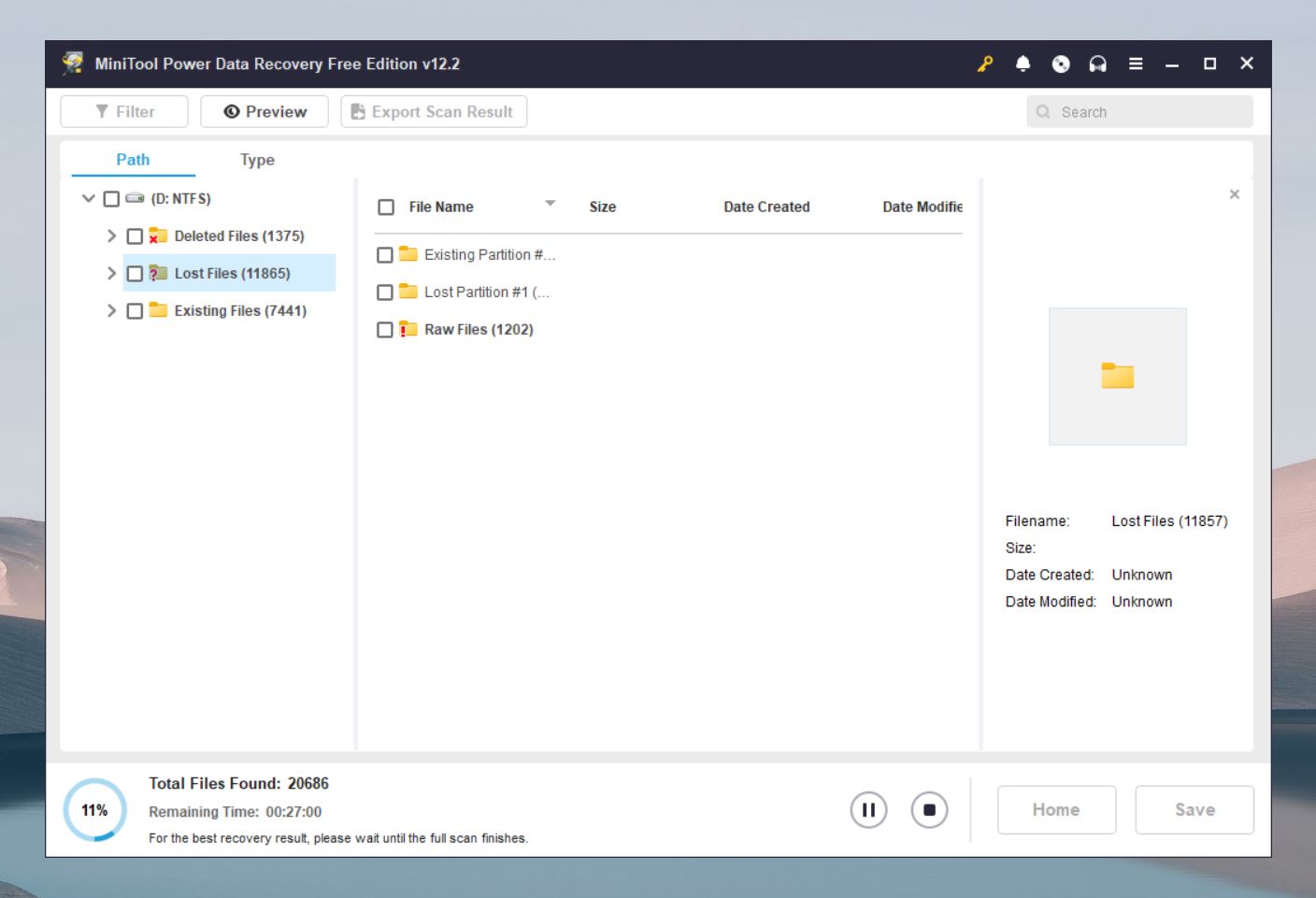
Task: Pause the scan
Action: click(868, 810)
